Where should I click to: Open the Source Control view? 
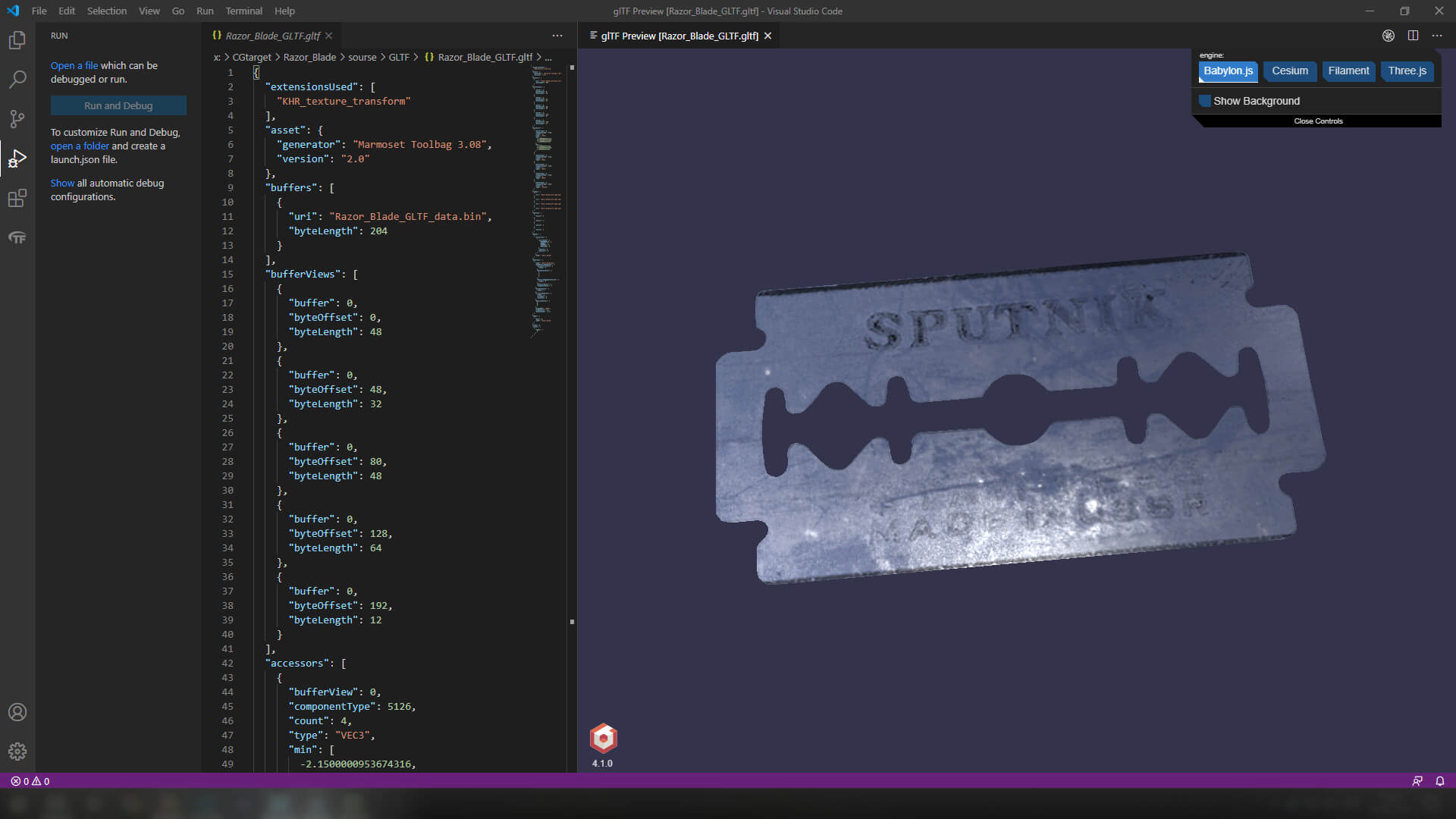coord(17,119)
